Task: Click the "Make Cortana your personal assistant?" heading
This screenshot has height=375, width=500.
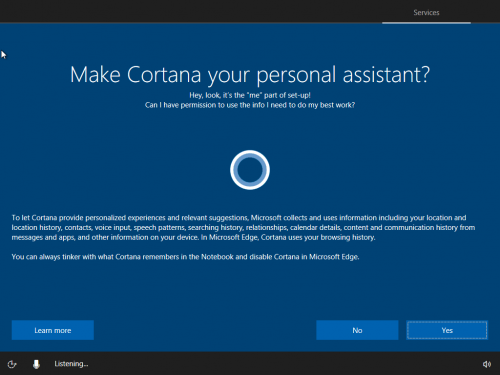Action: click(250, 74)
